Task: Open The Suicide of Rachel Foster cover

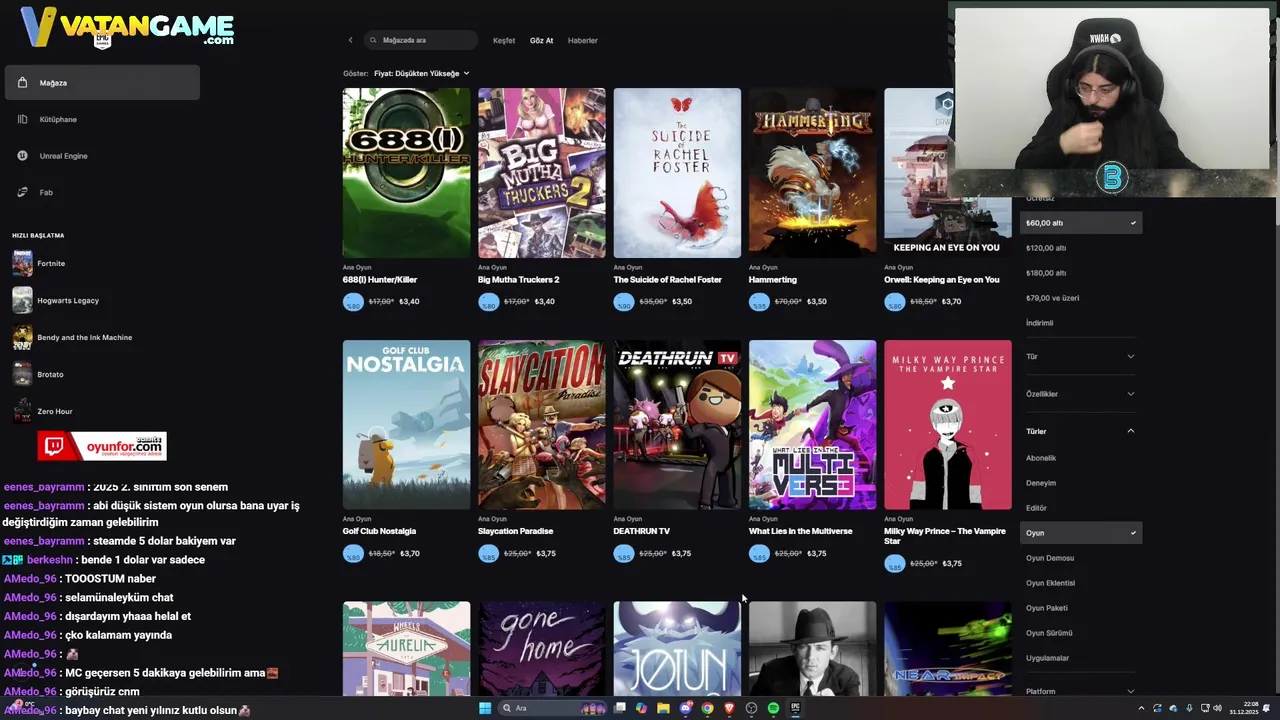Action: click(677, 173)
